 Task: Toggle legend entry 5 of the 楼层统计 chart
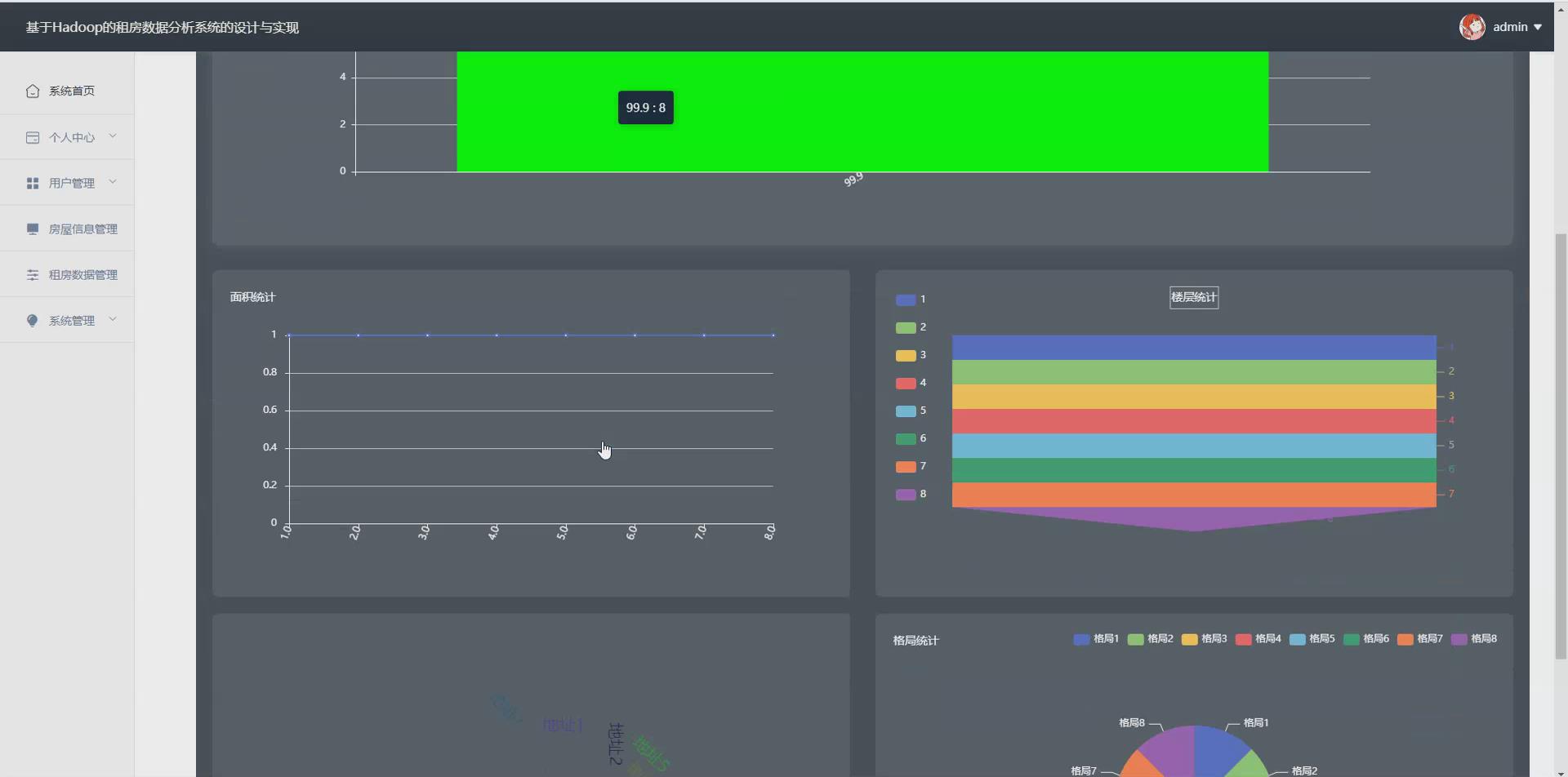pyautogui.click(x=911, y=411)
